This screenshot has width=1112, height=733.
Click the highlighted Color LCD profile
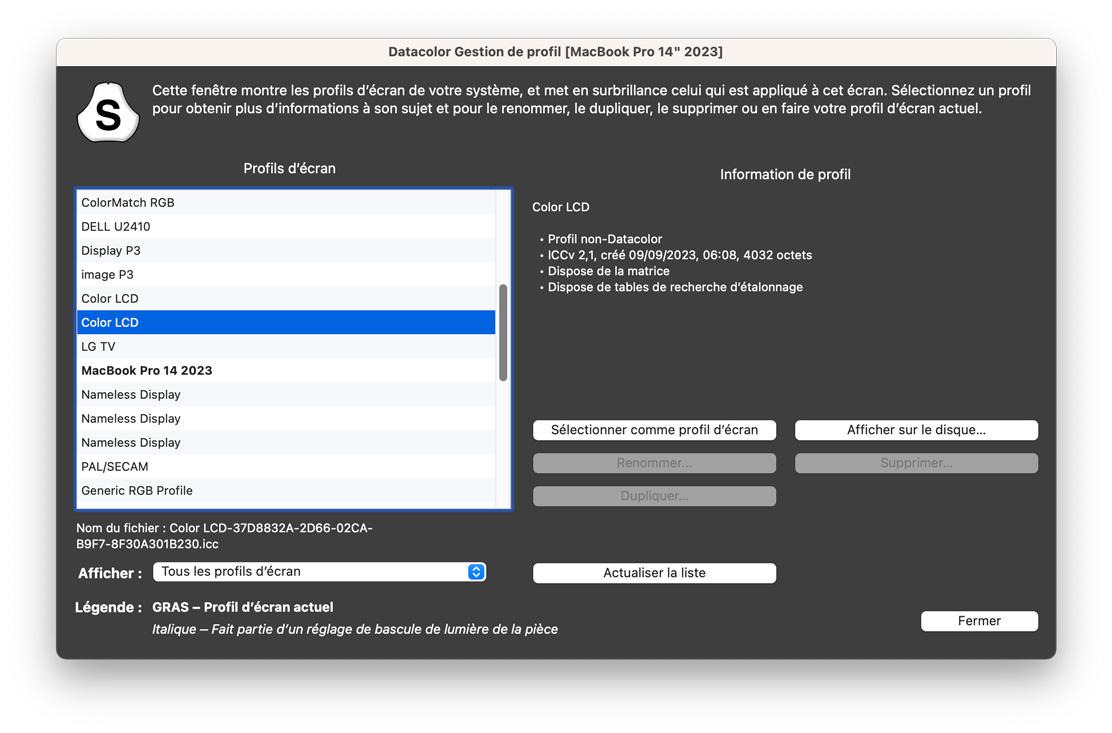(286, 323)
